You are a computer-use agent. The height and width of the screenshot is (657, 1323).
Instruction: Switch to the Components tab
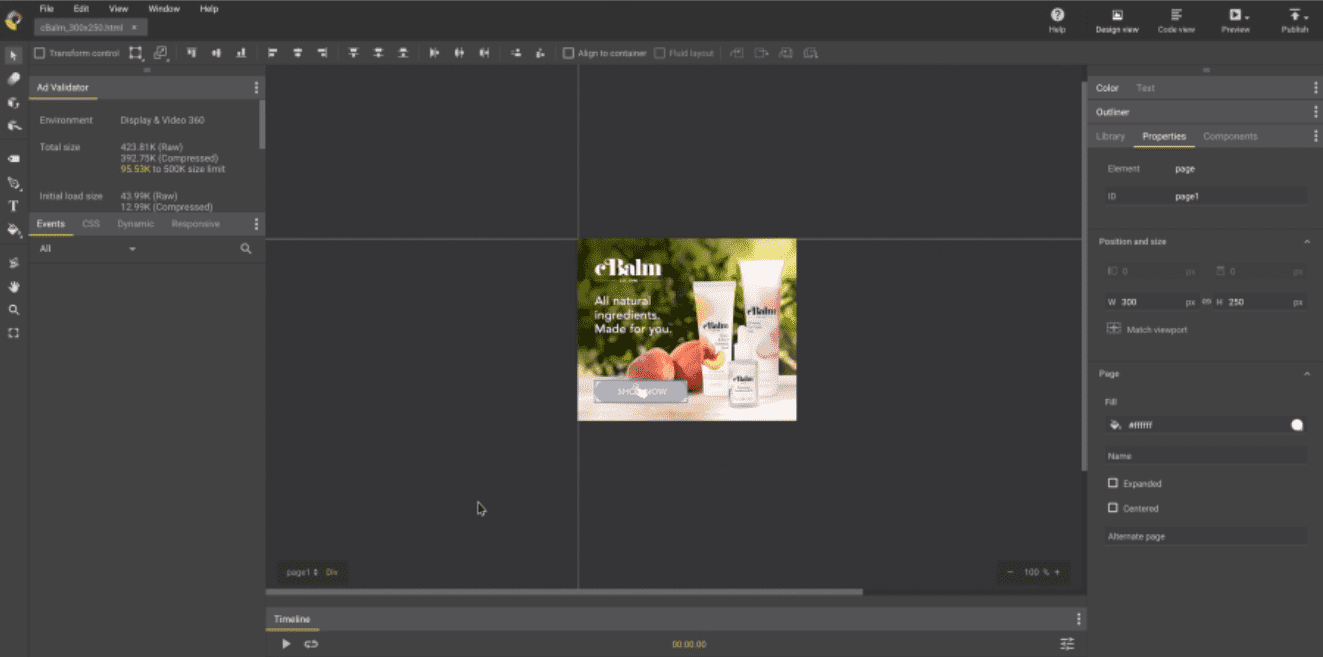point(1230,136)
